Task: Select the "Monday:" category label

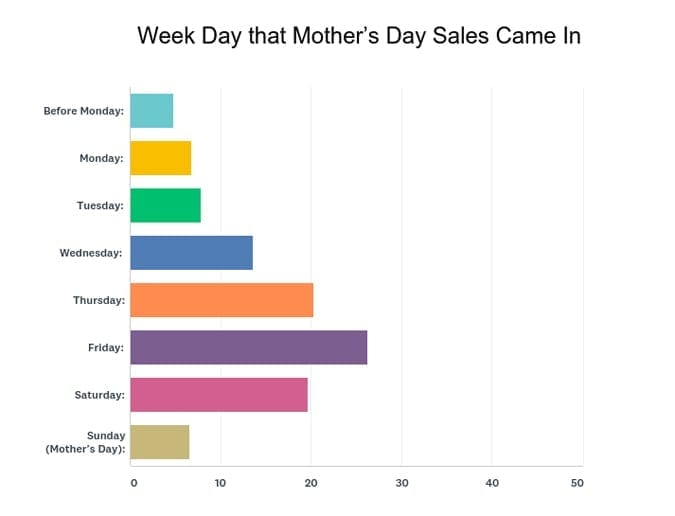Action: coord(102,158)
